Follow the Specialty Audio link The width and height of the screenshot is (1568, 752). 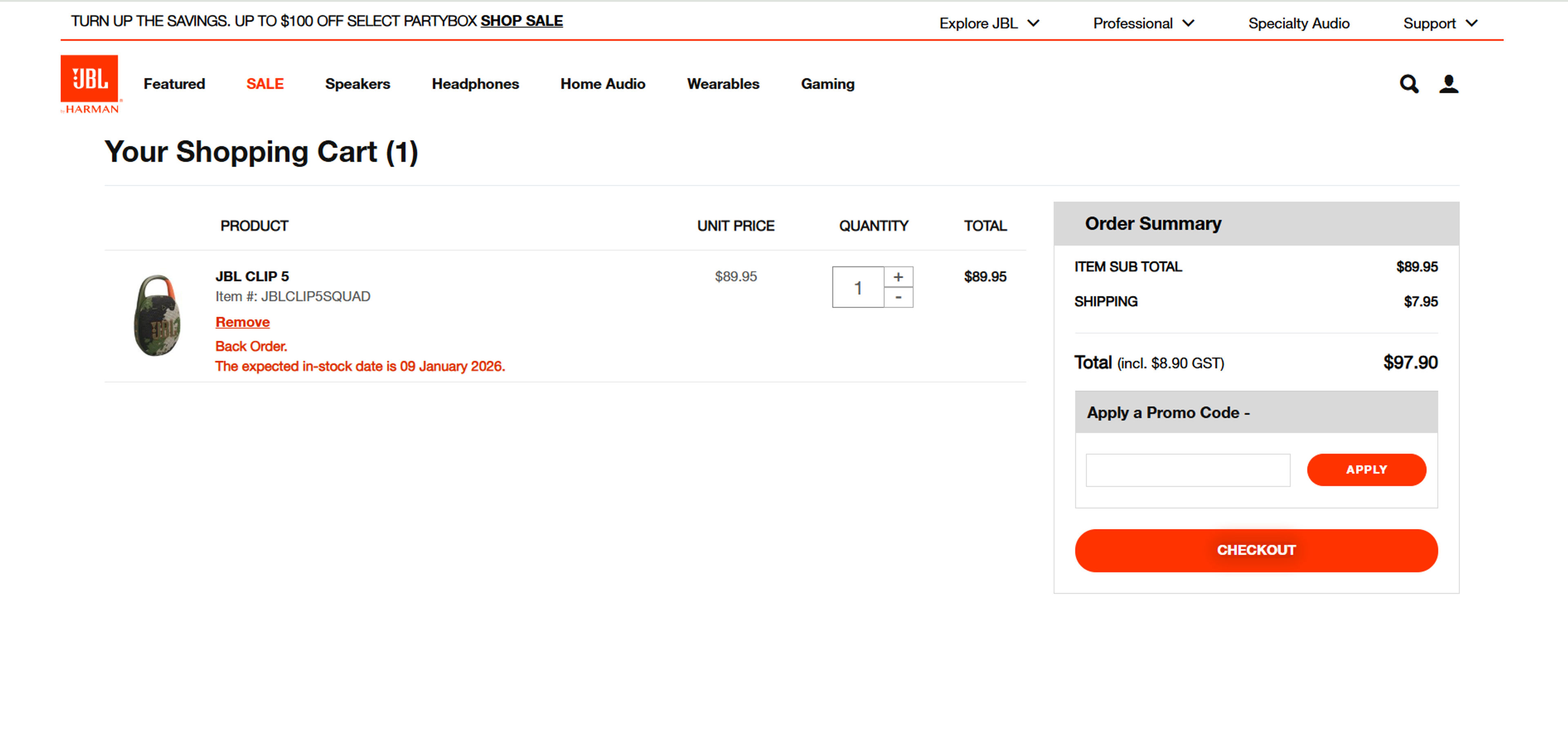pos(1298,23)
